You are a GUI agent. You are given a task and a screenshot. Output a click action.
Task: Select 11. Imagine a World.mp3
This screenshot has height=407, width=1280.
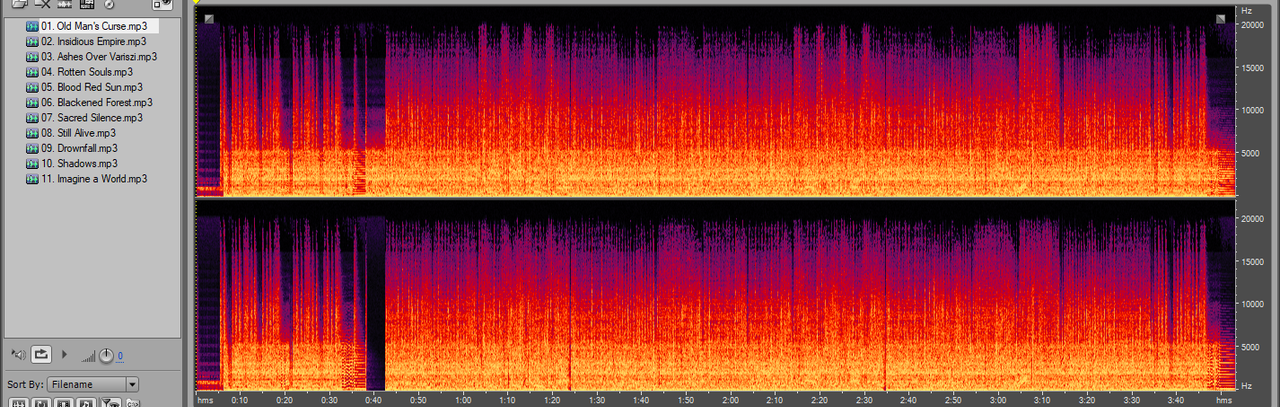point(87,179)
